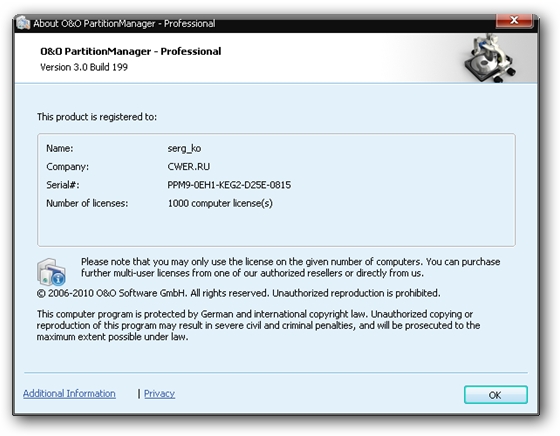Click the multi-user license note paragraph
The image size is (560, 436).
pos(290,267)
